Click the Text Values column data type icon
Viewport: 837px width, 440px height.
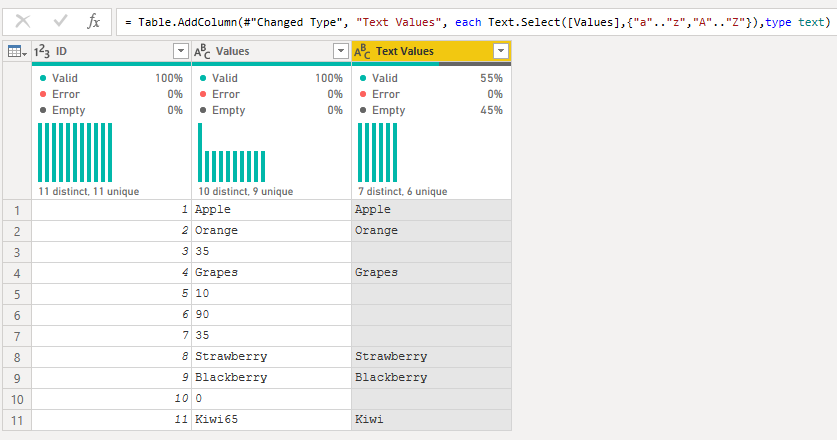click(x=362, y=51)
